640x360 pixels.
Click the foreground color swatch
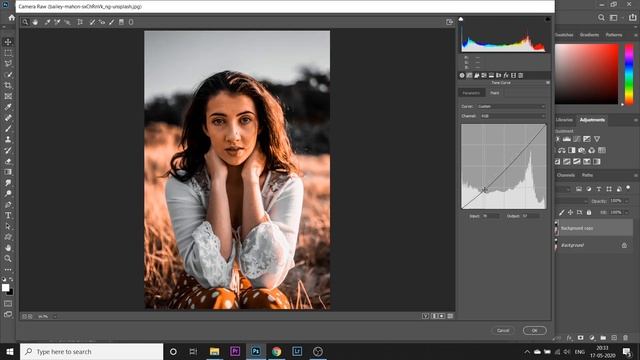click(5, 288)
